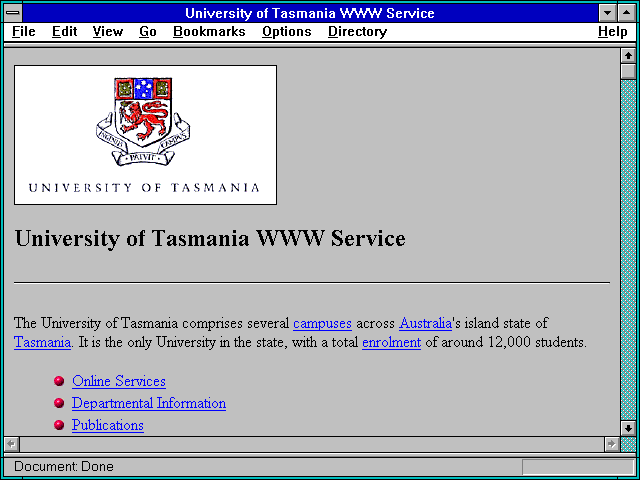Follow the Australia link
The image size is (640, 480).
coord(425,323)
